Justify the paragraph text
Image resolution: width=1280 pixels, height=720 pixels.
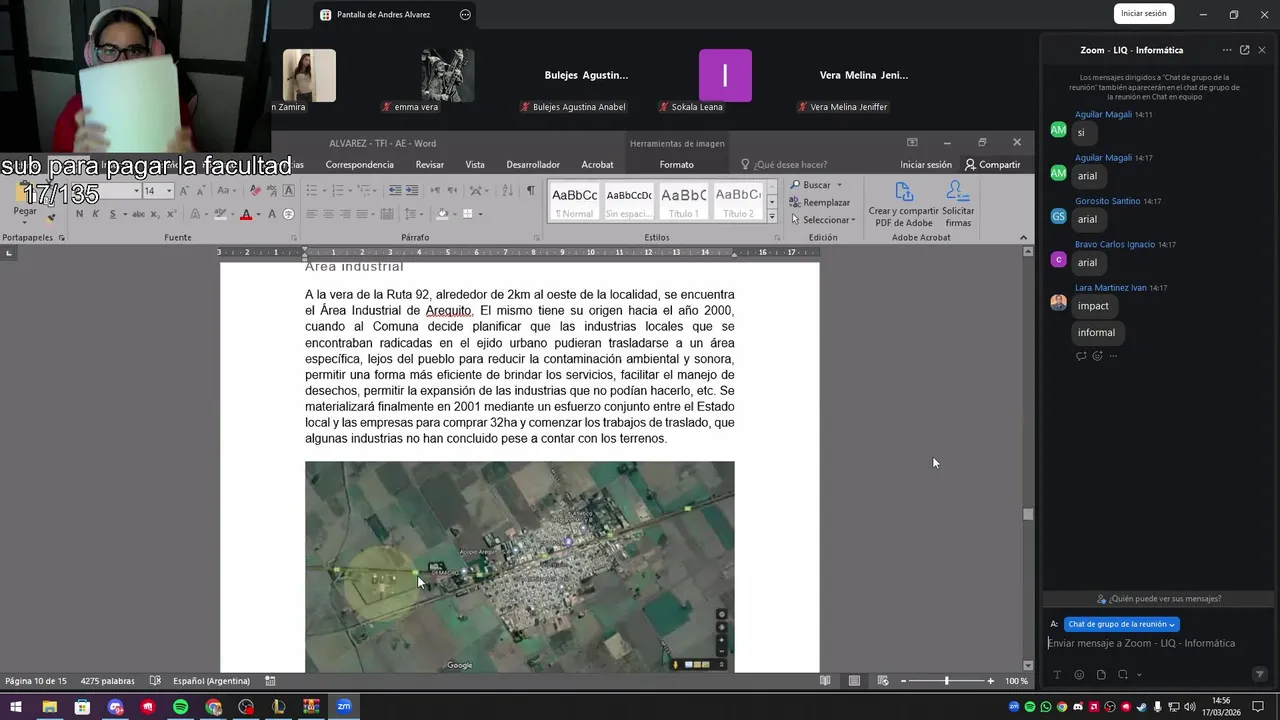click(x=360, y=214)
